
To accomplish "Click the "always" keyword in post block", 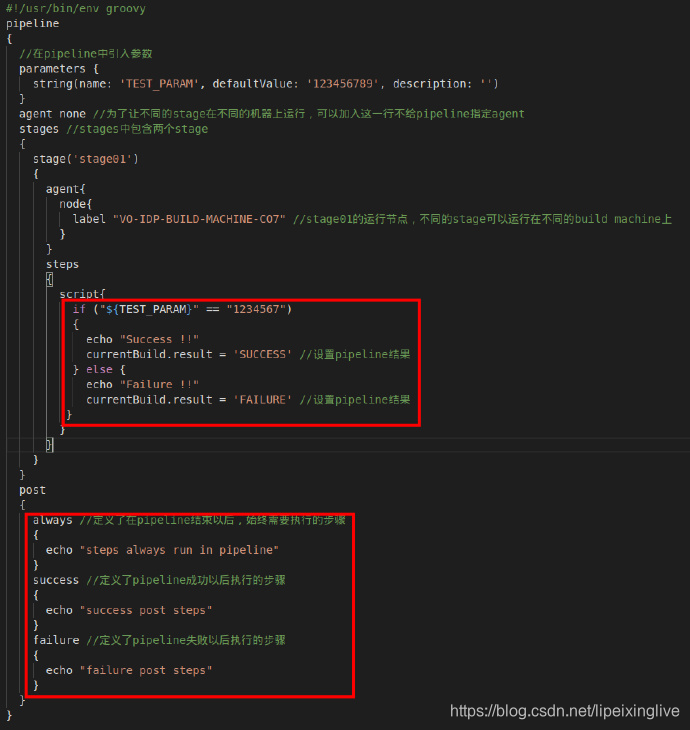I will 53,520.
